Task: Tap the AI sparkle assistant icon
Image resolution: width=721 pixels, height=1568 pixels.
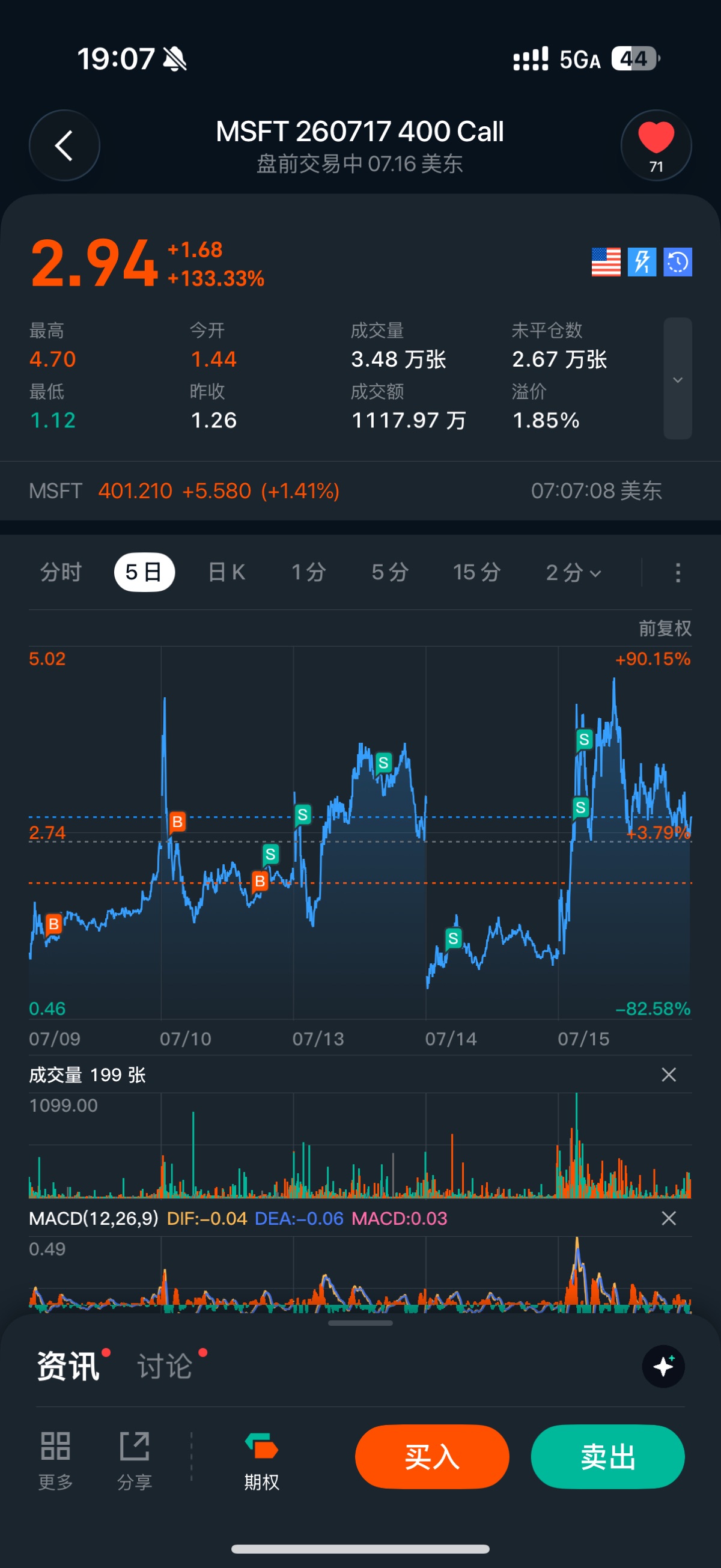Action: click(663, 1367)
